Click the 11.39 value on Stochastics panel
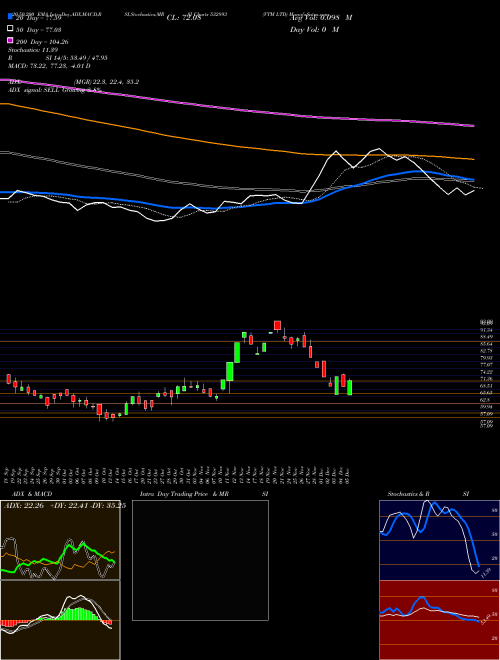500x660 pixels. 486,573
